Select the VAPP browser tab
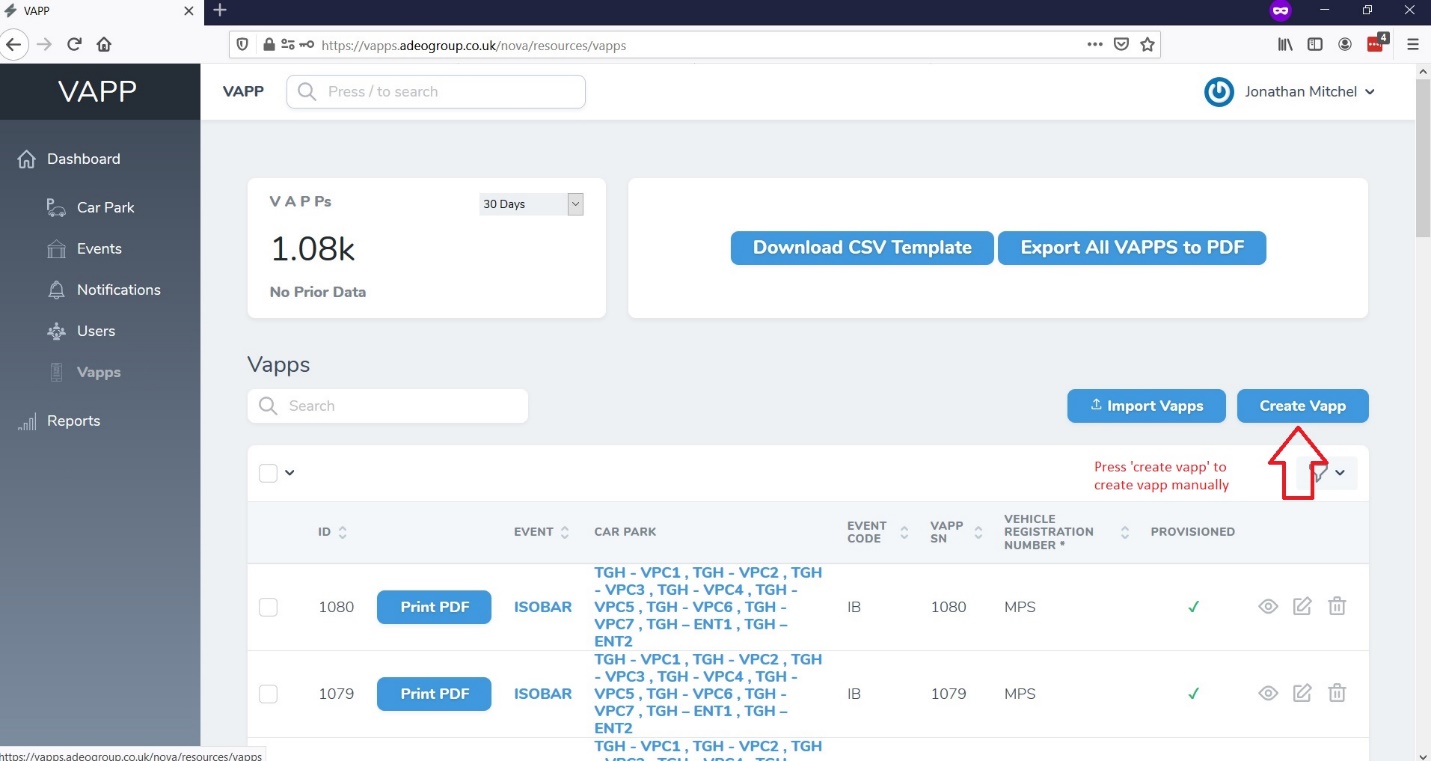Screen dimensions: 1431x761 pos(100,11)
